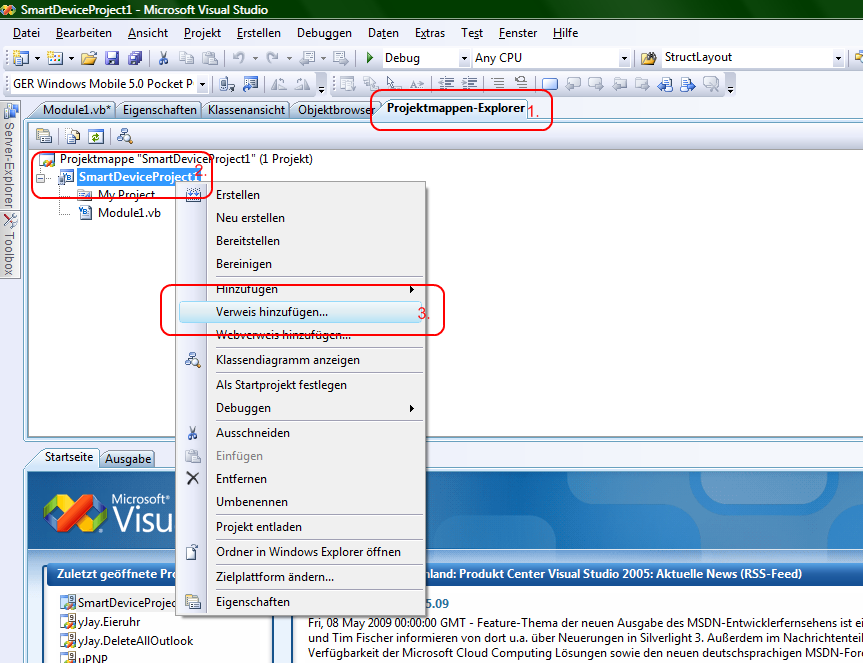Select Projekt entladen in context menu
Image resolution: width=863 pixels, height=663 pixels.
[301, 527]
